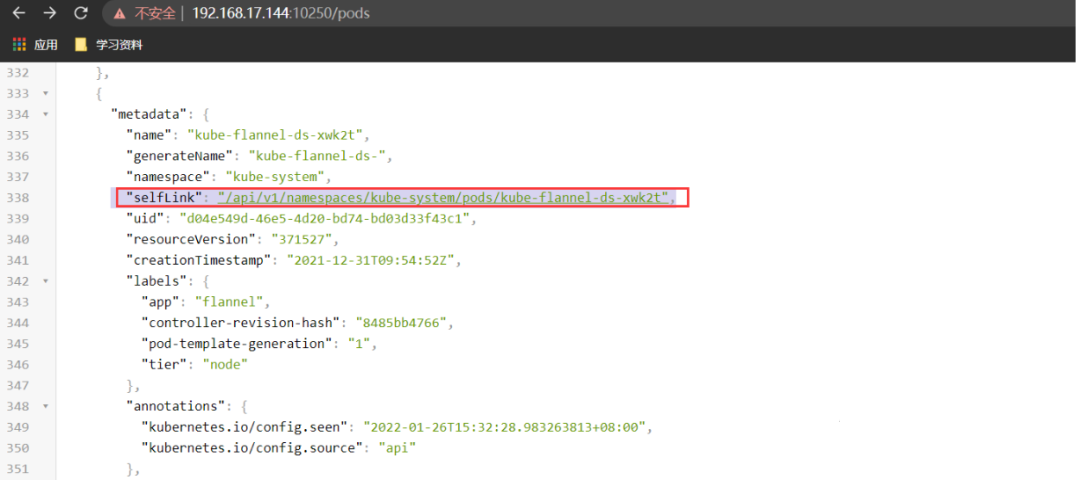This screenshot has height=480, width=1080.
Task: Go forward with the browser forward arrow
Action: 50,12
